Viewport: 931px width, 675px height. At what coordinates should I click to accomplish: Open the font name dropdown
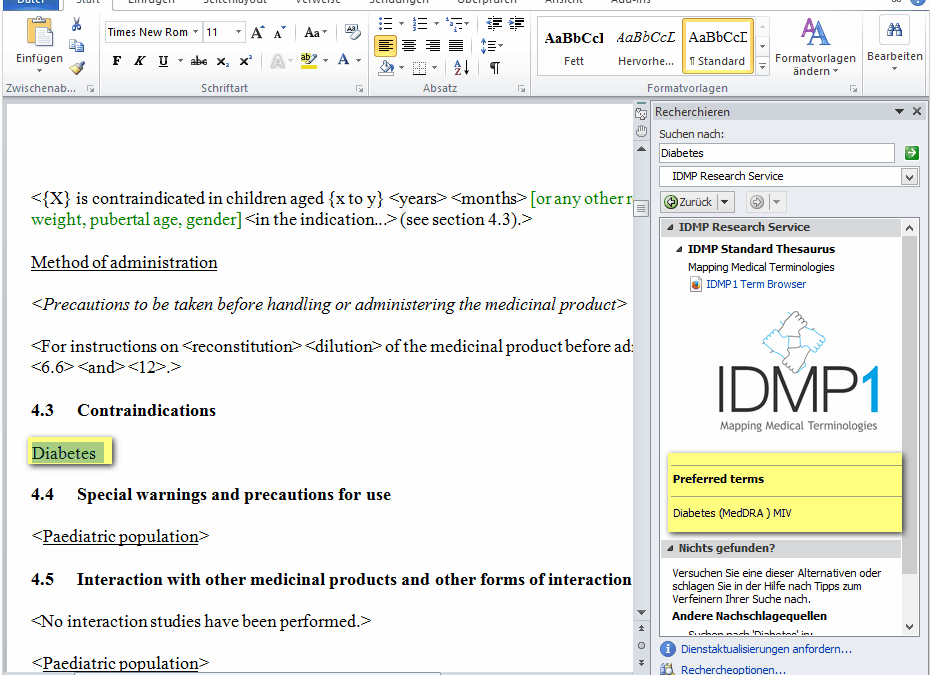[x=195, y=32]
